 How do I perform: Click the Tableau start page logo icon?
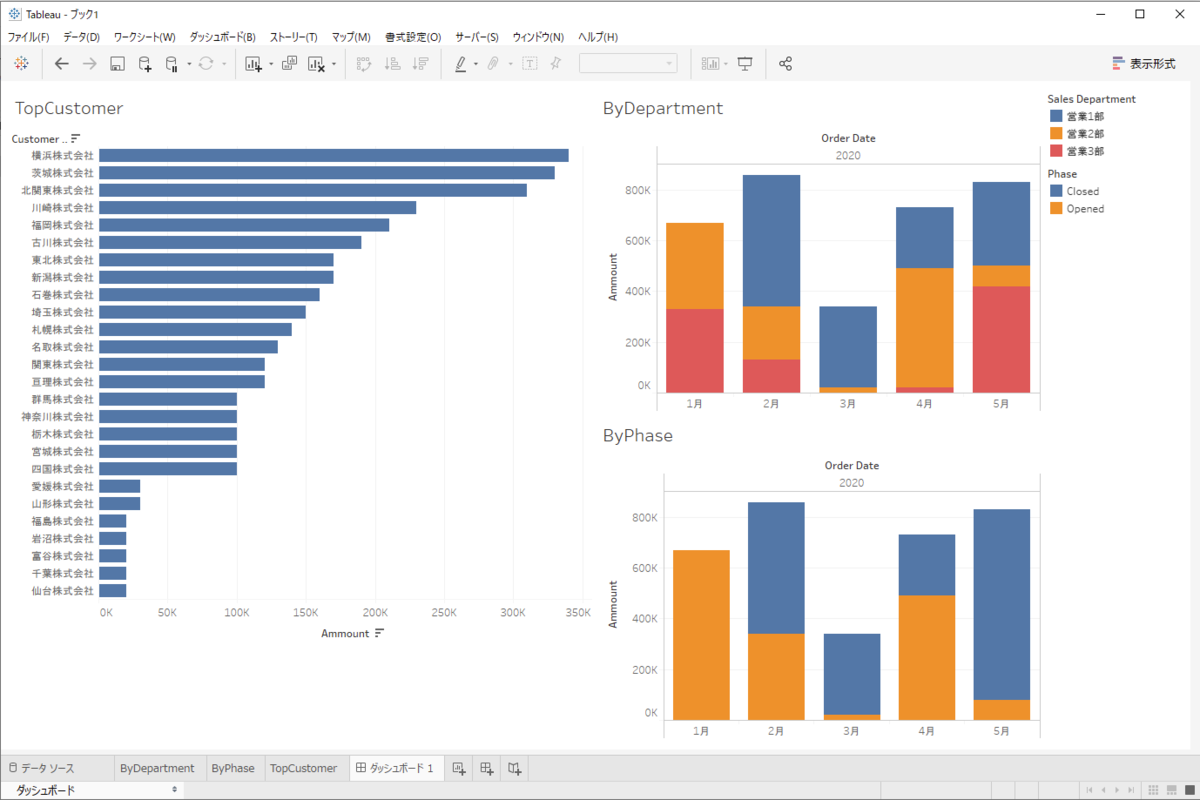coord(21,64)
